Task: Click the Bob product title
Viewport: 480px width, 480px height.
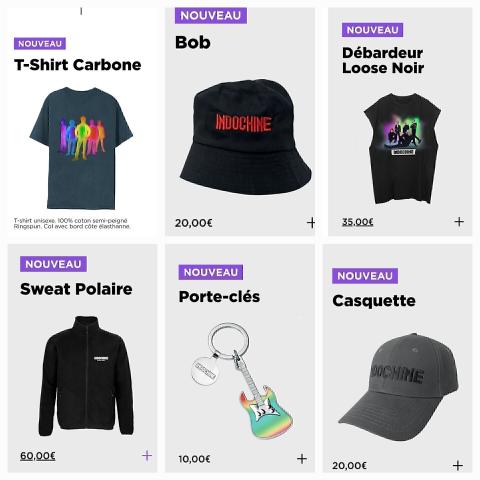Action: coord(193,43)
